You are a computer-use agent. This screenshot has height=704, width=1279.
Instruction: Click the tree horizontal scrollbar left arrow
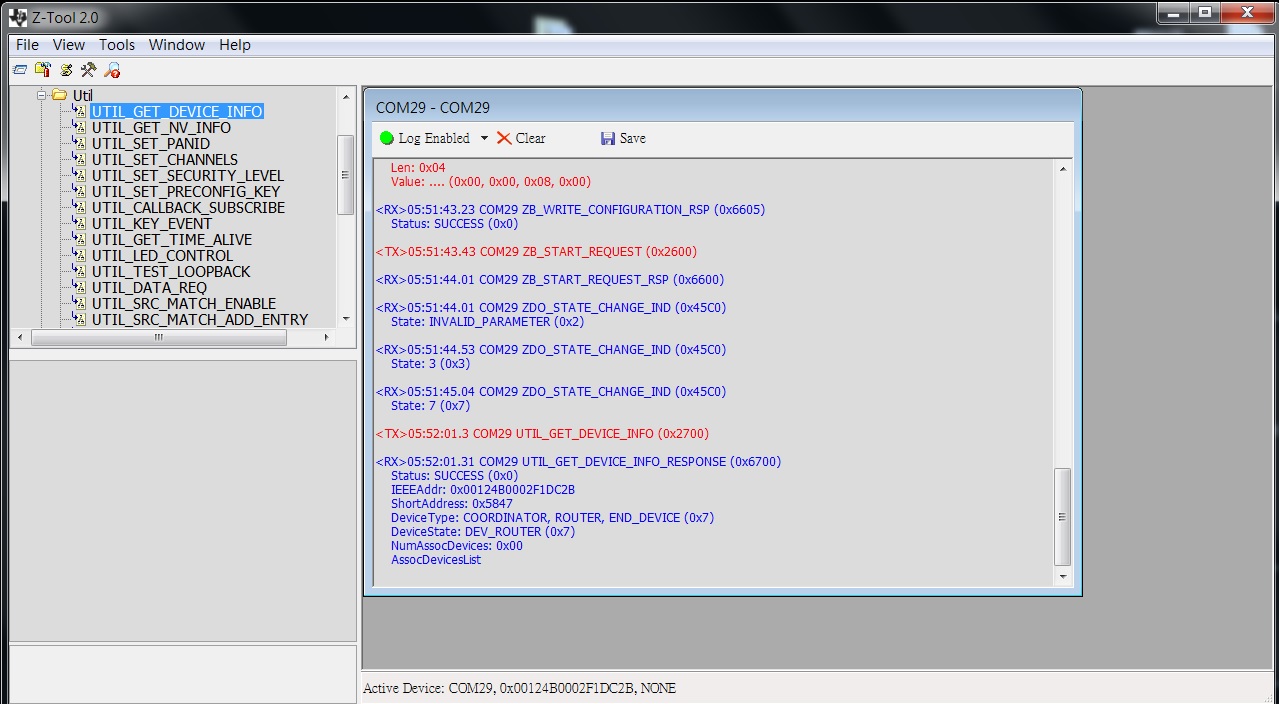20,338
